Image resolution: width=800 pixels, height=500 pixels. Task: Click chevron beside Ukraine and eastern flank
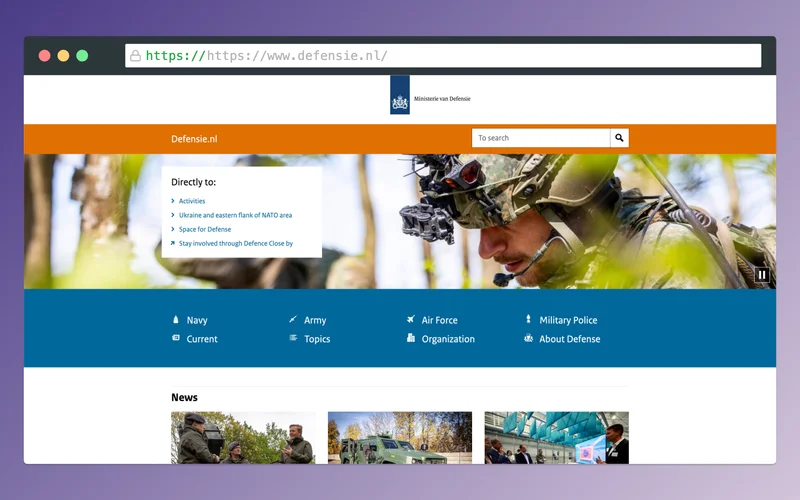pyautogui.click(x=173, y=215)
